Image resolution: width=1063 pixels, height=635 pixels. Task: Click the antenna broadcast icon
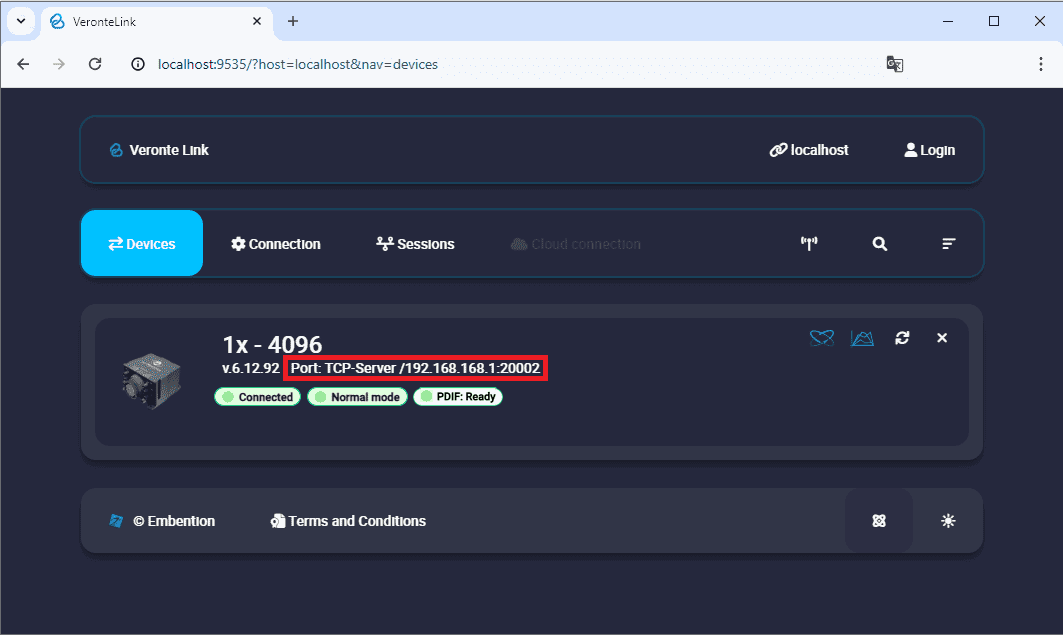pyautogui.click(x=810, y=244)
